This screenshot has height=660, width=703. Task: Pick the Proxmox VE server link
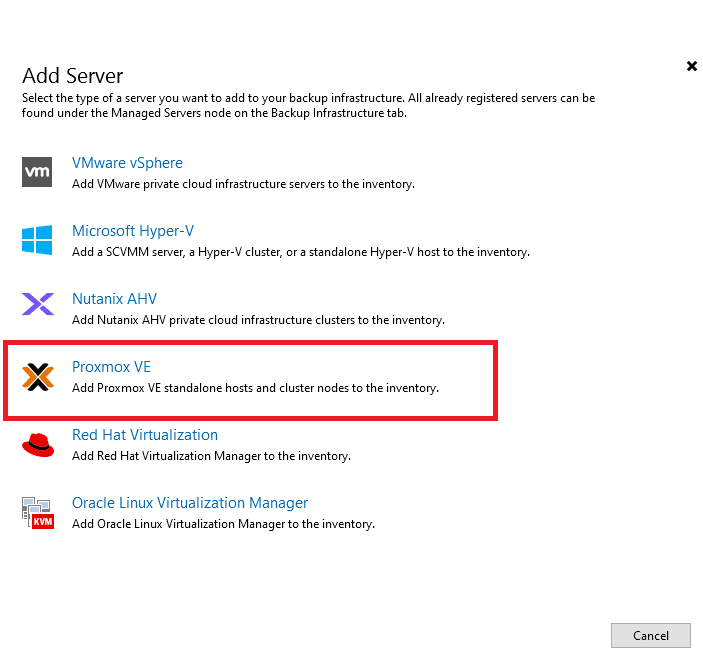point(112,367)
